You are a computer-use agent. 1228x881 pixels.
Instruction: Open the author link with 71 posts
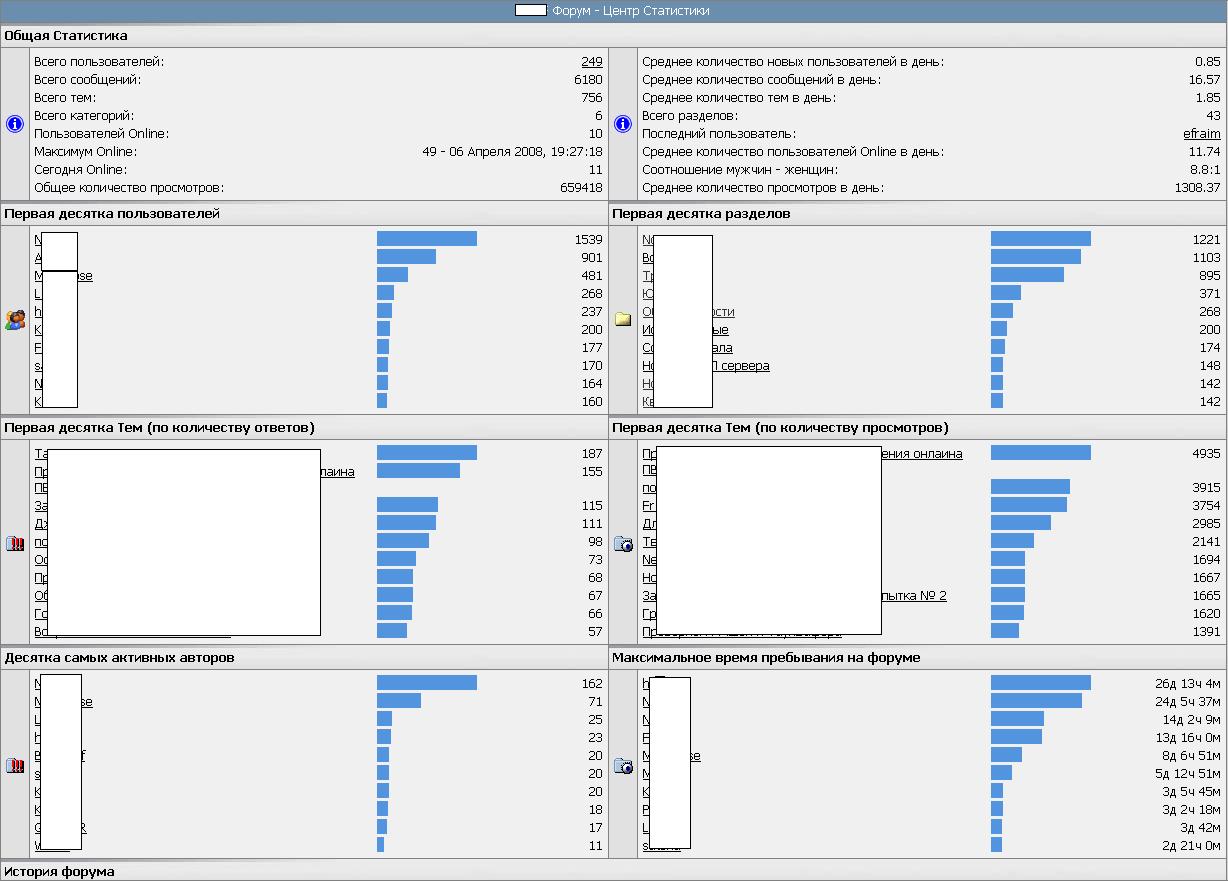(x=87, y=702)
